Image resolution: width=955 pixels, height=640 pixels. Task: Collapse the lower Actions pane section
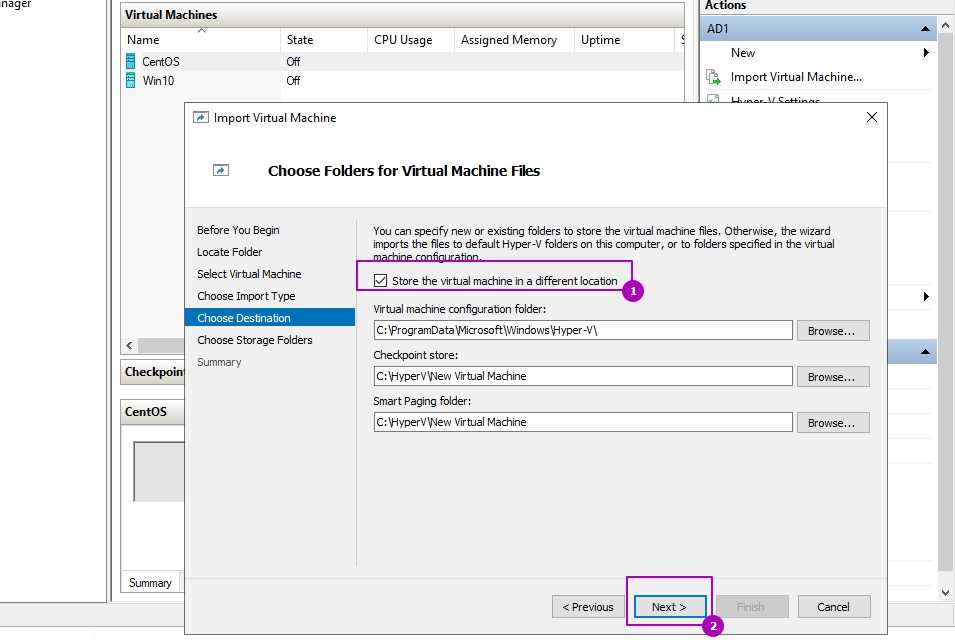pos(926,352)
